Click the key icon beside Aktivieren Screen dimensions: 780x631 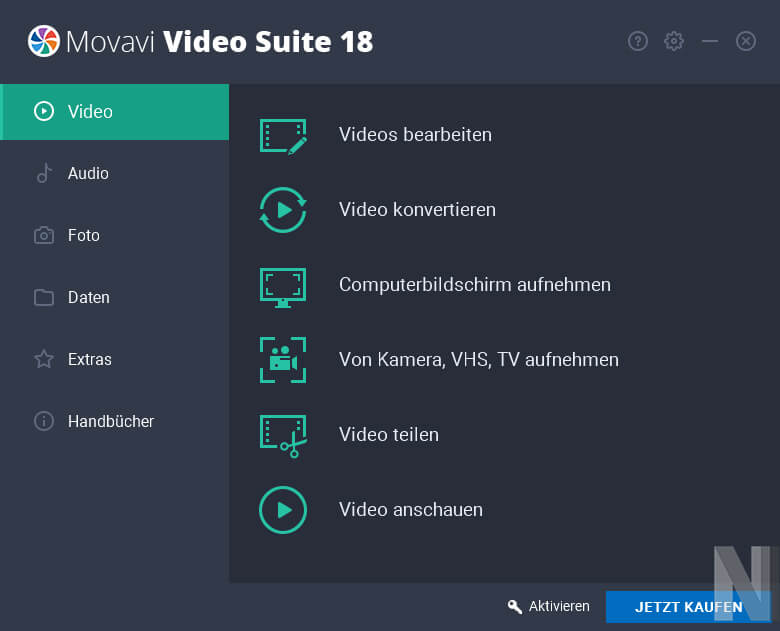tap(515, 607)
